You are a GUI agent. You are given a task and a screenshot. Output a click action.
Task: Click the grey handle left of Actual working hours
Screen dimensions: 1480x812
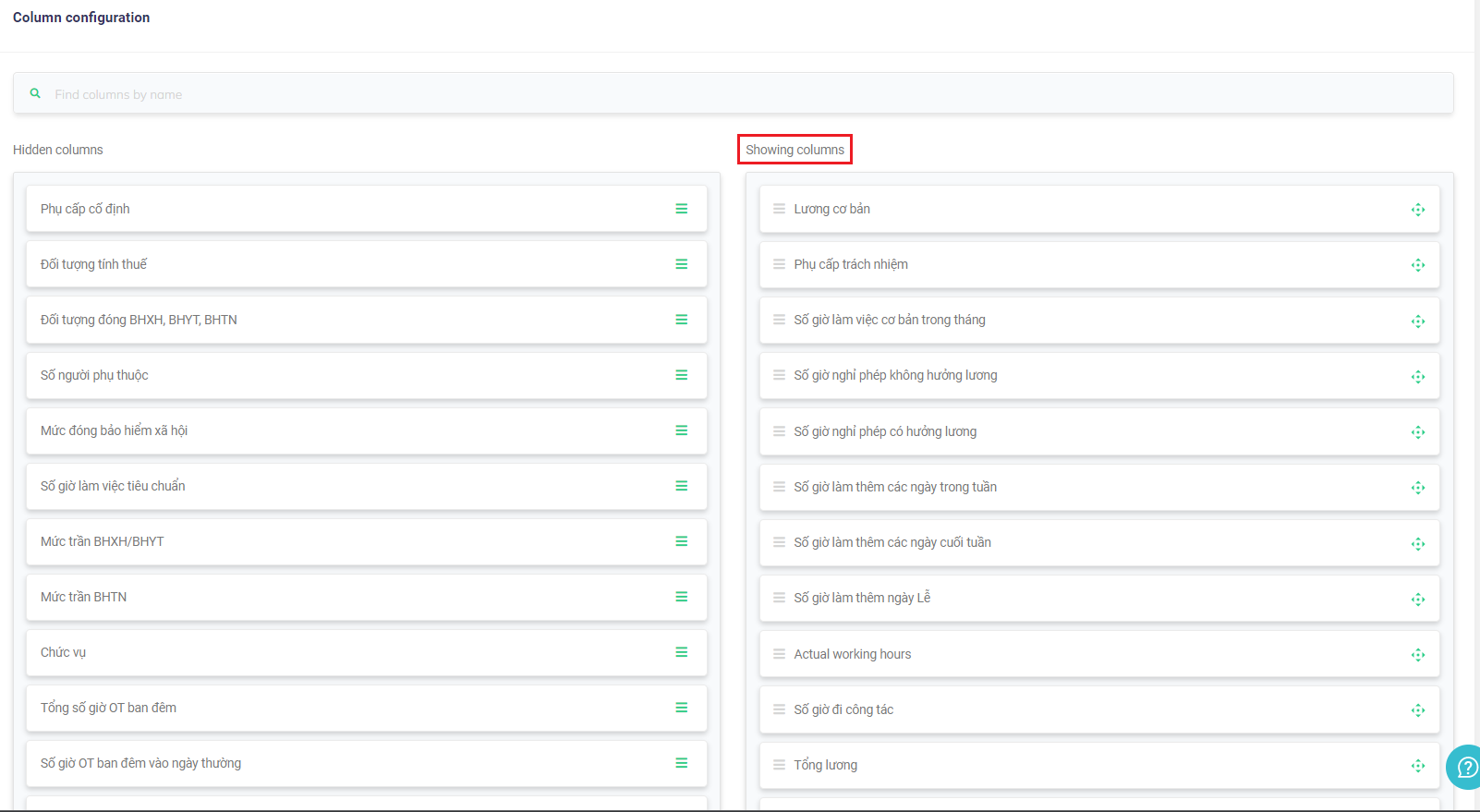coord(779,654)
